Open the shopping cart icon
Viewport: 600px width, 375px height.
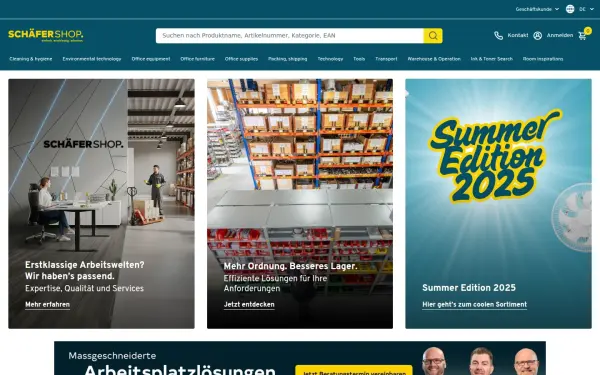(582, 36)
